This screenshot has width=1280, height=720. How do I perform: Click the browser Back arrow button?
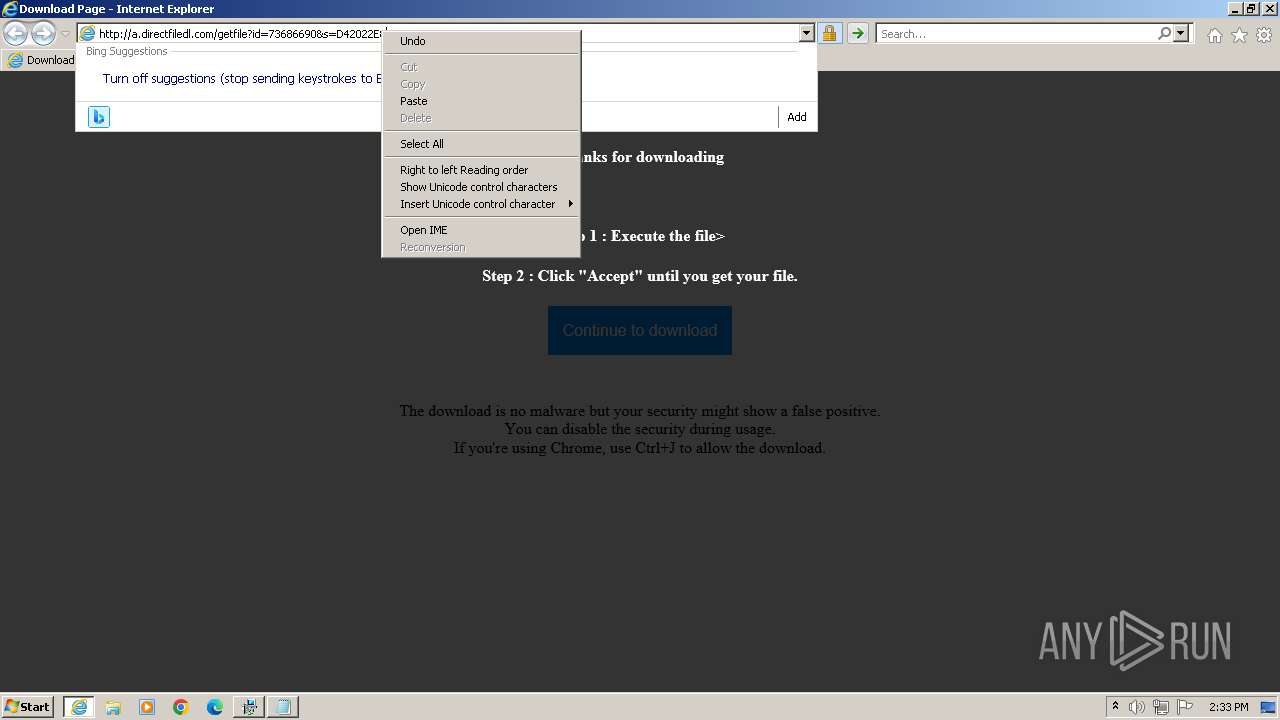tap(16, 33)
